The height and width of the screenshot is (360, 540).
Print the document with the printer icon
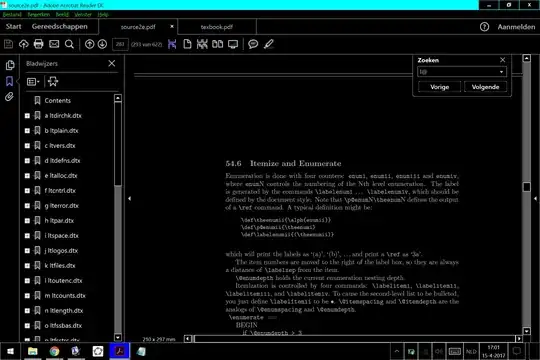39,44
